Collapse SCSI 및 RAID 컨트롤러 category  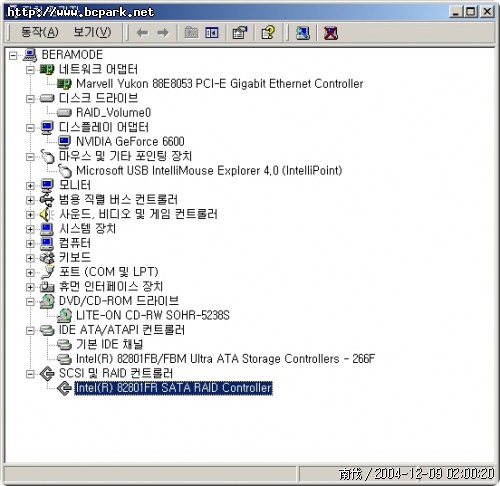pyautogui.click(x=30, y=374)
